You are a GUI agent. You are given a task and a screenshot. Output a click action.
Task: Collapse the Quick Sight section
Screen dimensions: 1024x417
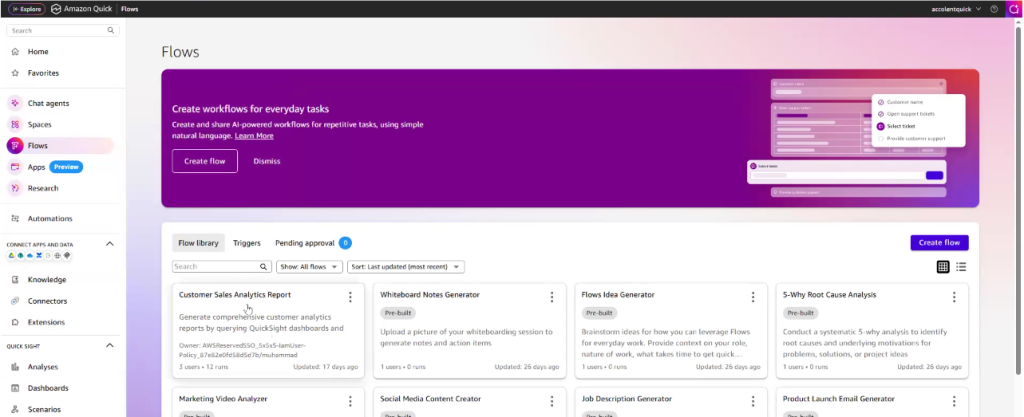tap(110, 345)
